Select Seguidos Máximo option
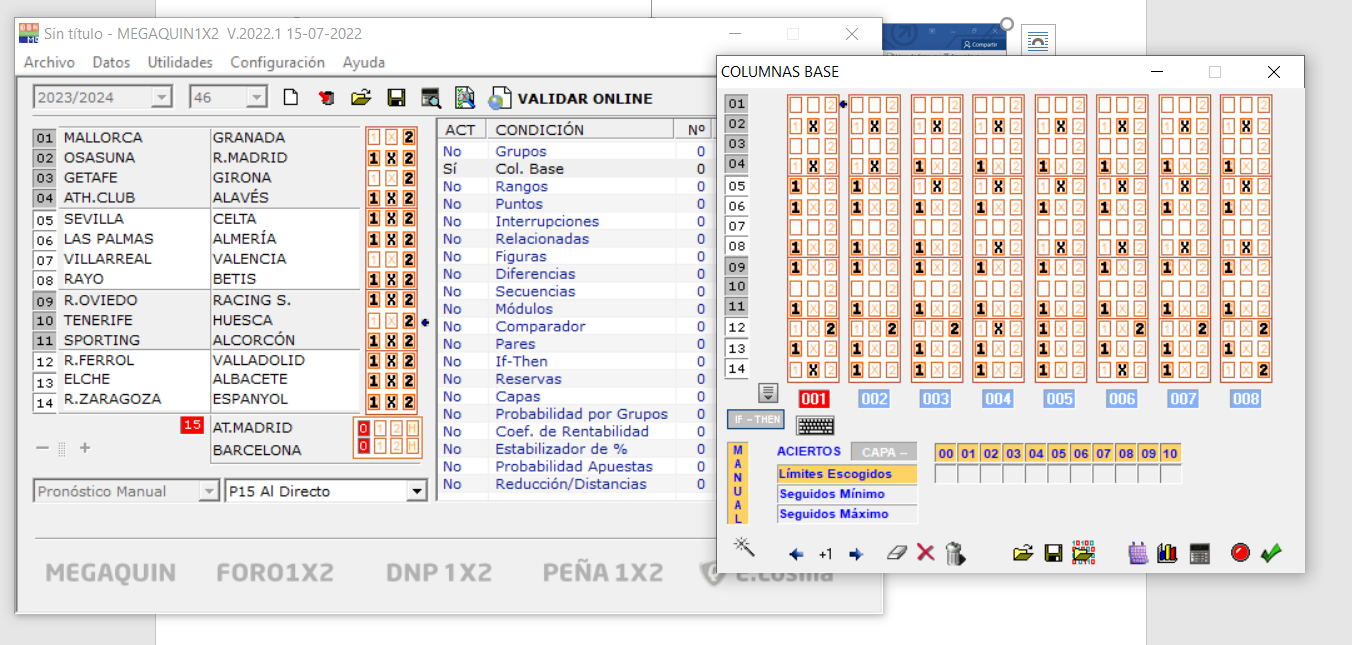The height and width of the screenshot is (645, 1352). 847,514
